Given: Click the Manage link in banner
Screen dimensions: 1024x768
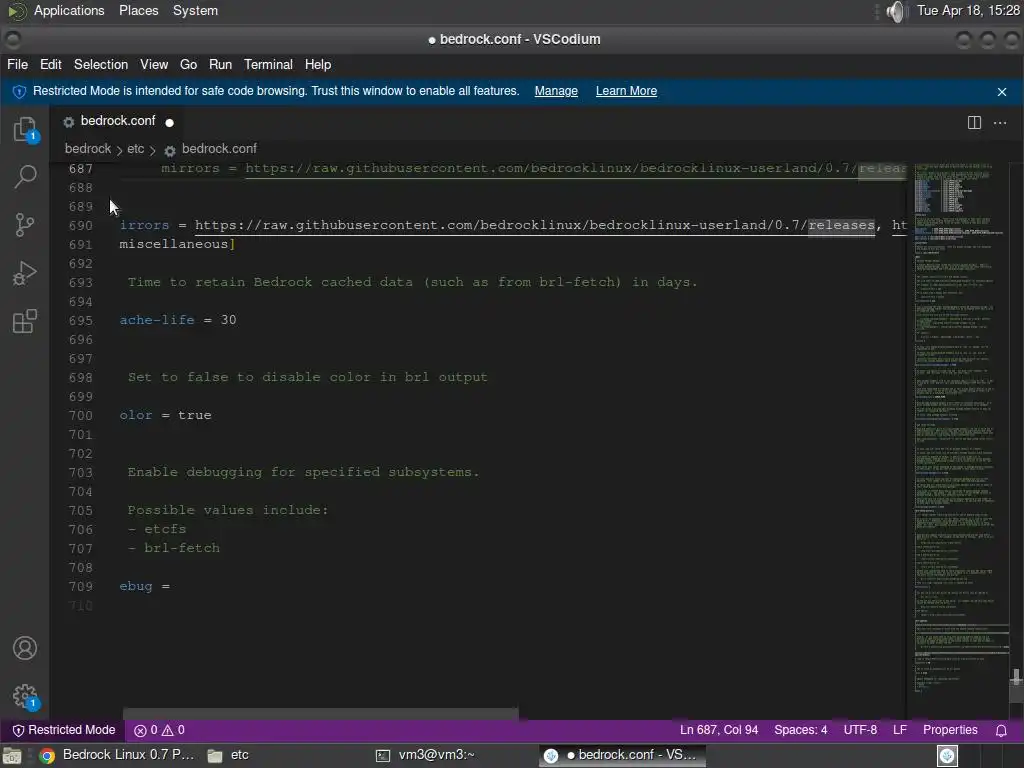Looking at the screenshot, I should (x=556, y=91).
